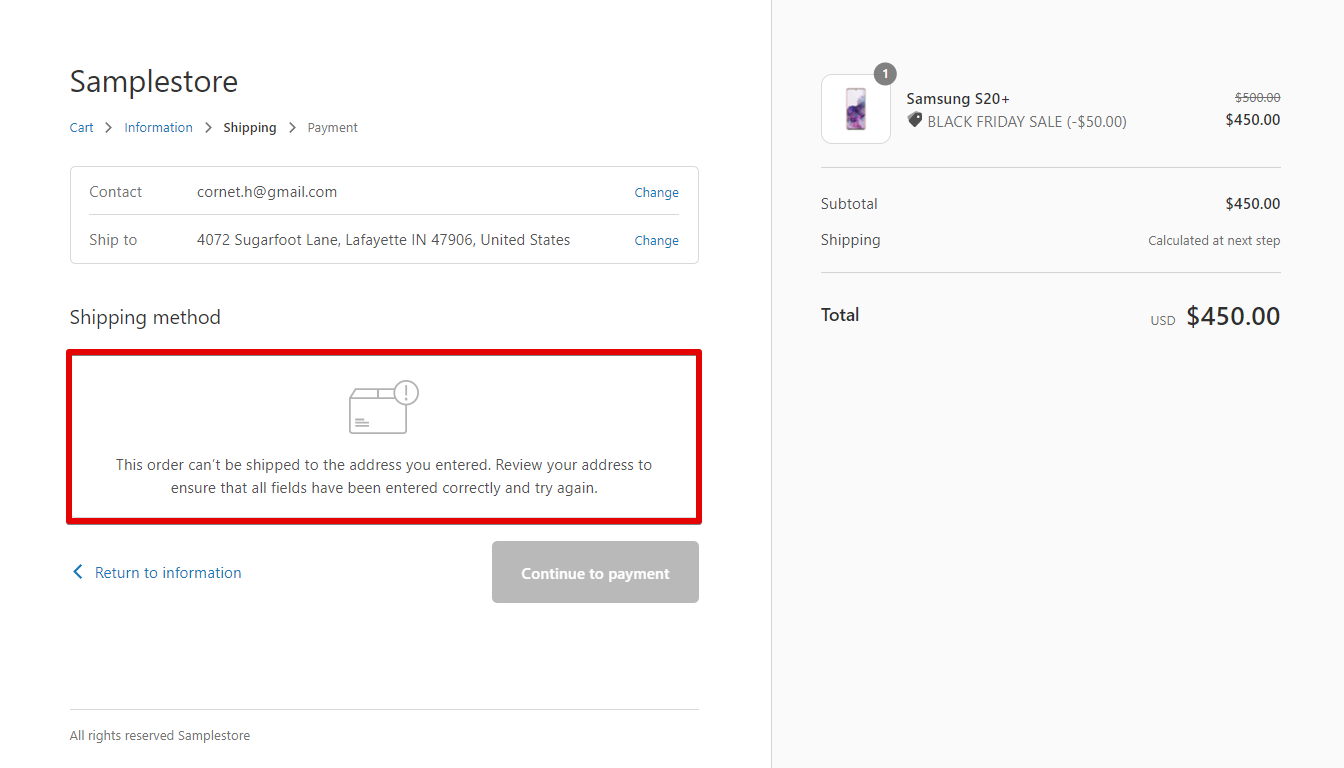
Task: Click the back arrow beside Return to information
Action: coord(78,572)
